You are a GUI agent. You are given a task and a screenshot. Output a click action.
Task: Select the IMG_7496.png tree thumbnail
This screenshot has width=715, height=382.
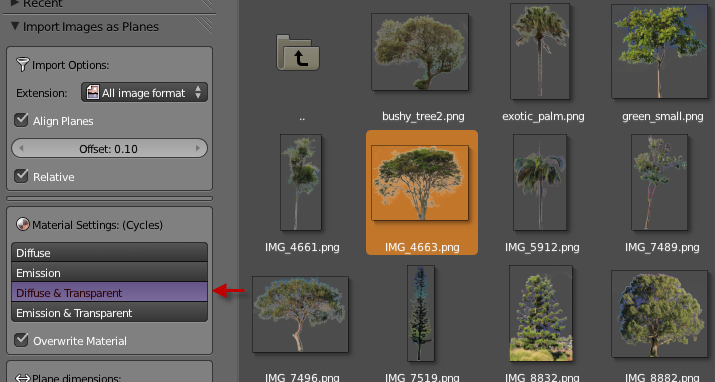(301, 314)
